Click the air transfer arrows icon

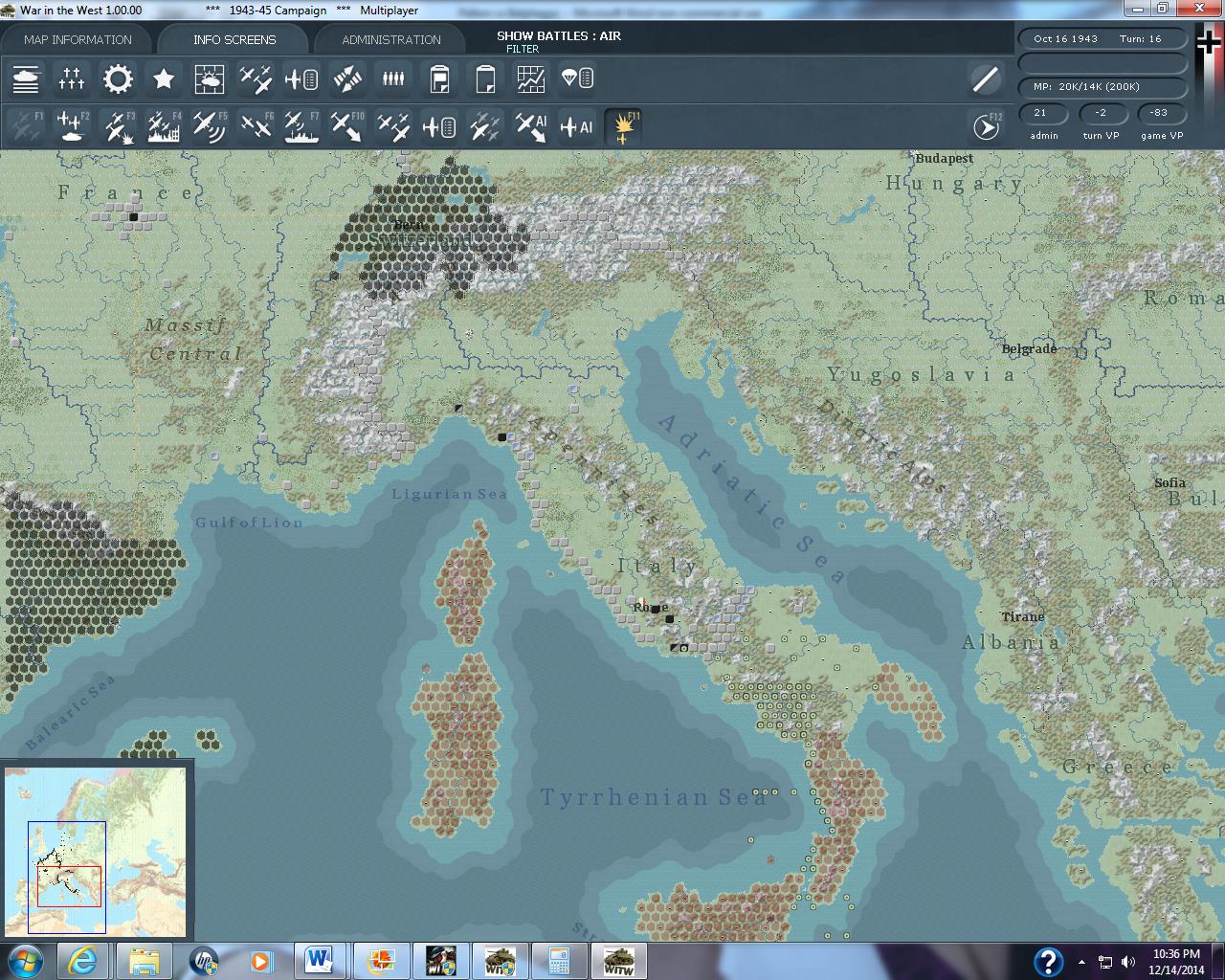click(x=347, y=78)
